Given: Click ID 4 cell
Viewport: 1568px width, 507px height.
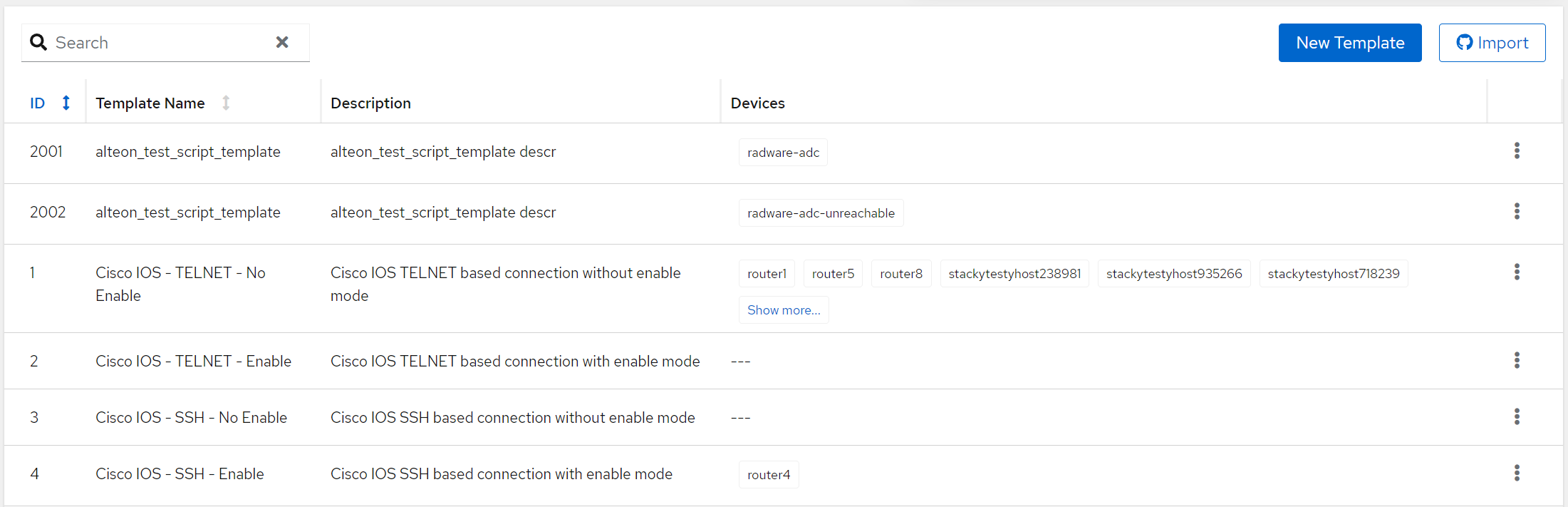Looking at the screenshot, I should pos(34,474).
